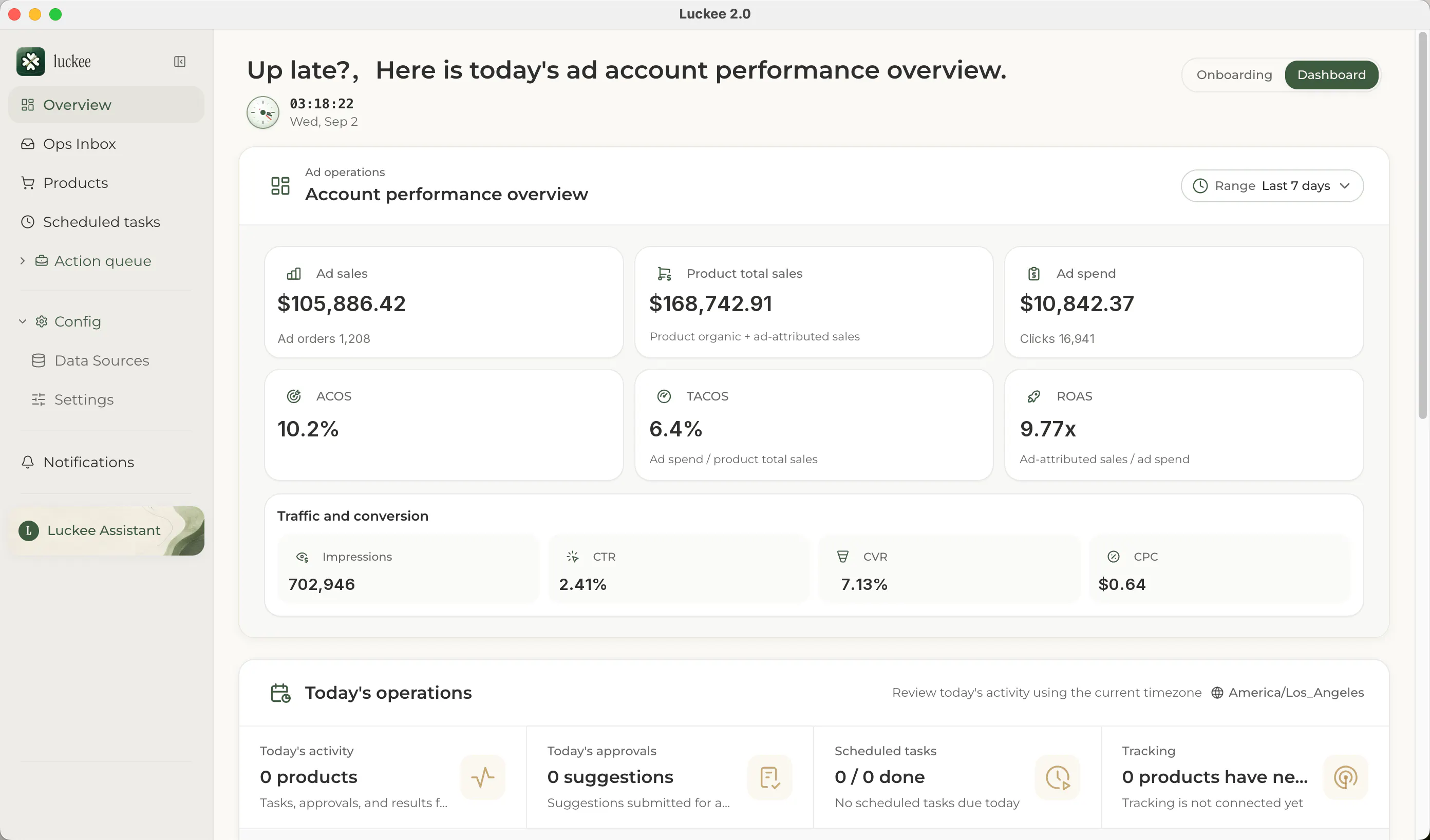Click the CVR funnel icon
1430x840 pixels.
pyautogui.click(x=843, y=557)
